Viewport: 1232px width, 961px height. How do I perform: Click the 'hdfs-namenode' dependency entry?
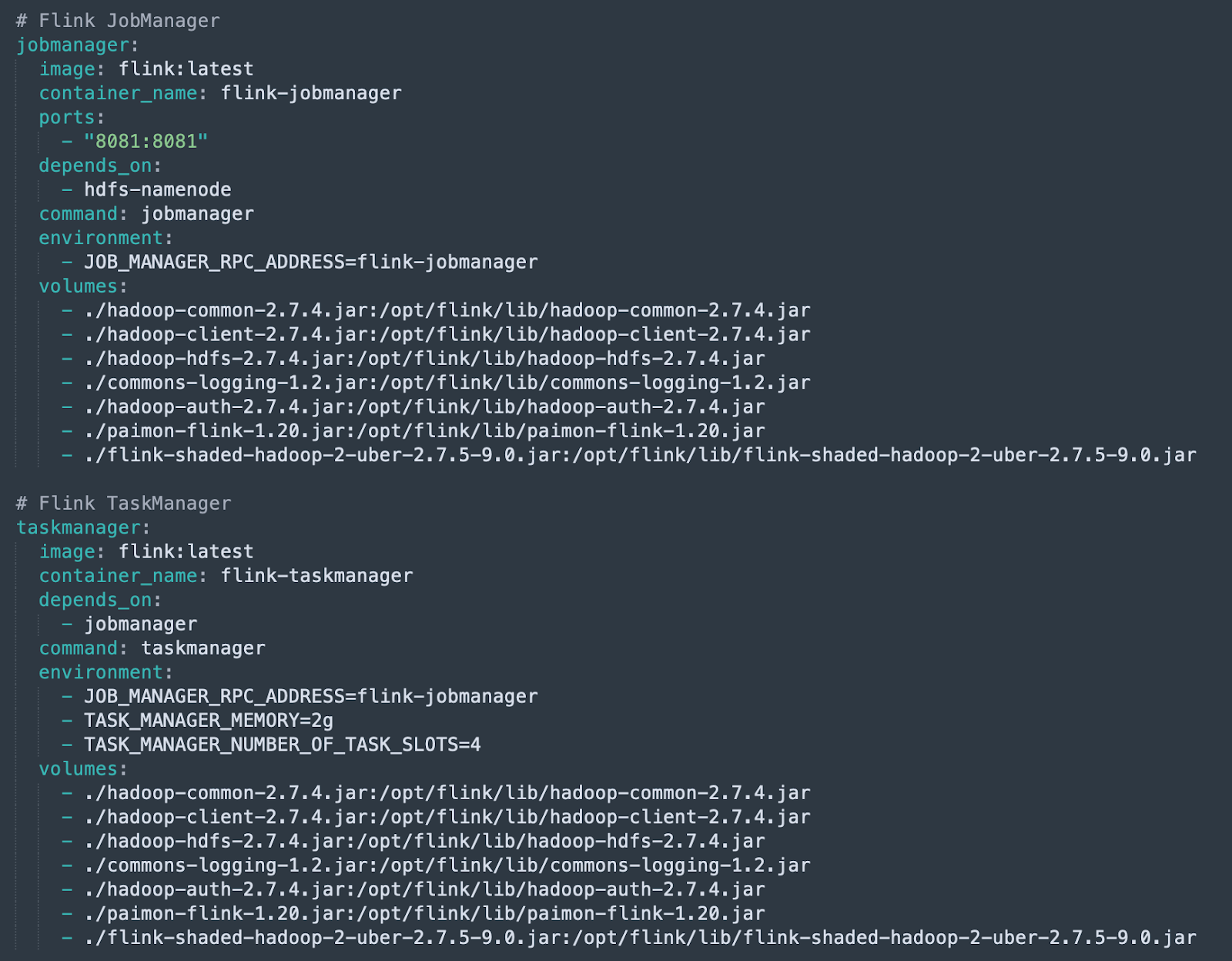[158, 189]
